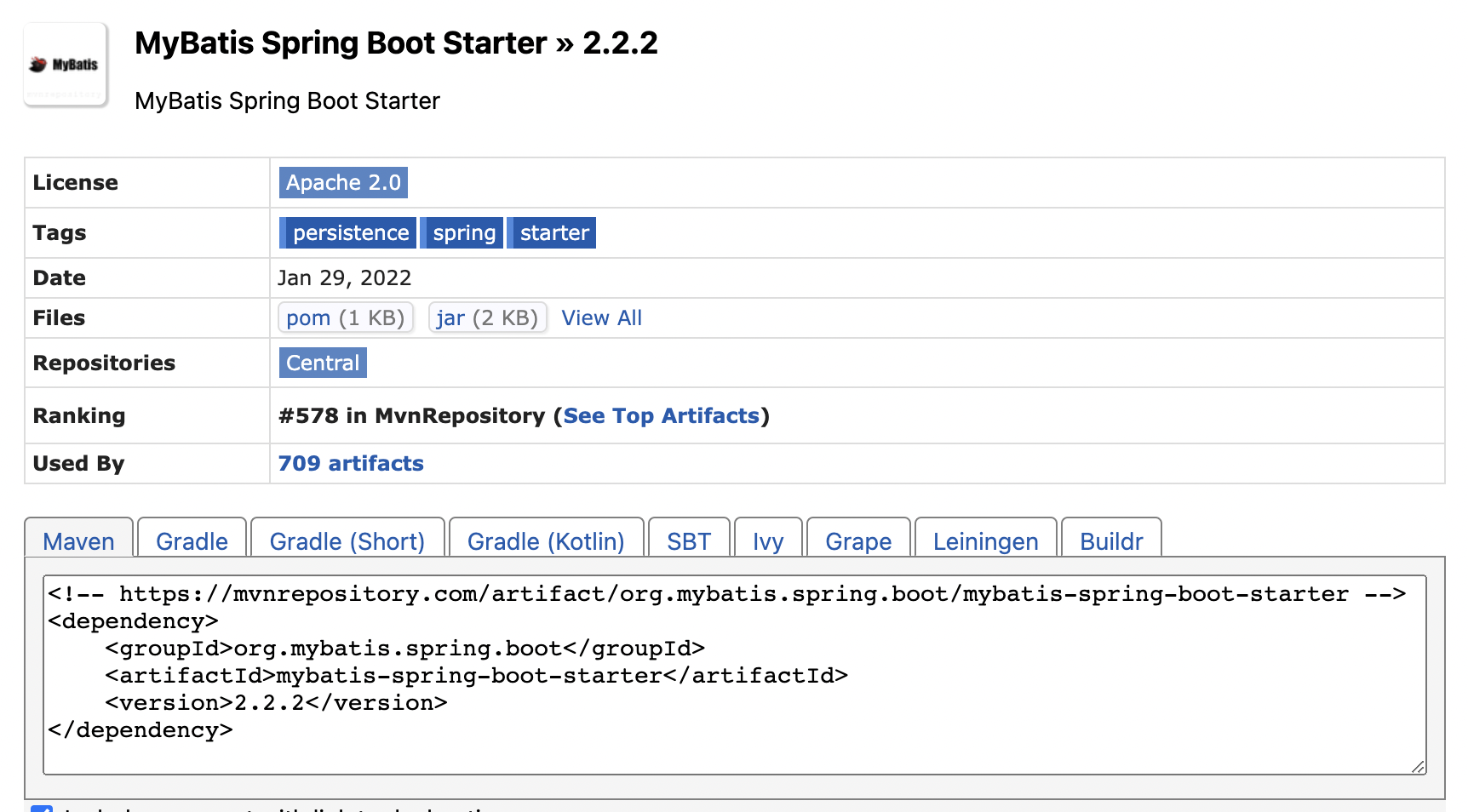This screenshot has width=1468, height=812.
Task: Open the Apache 2.0 license link
Action: pyautogui.click(x=343, y=183)
